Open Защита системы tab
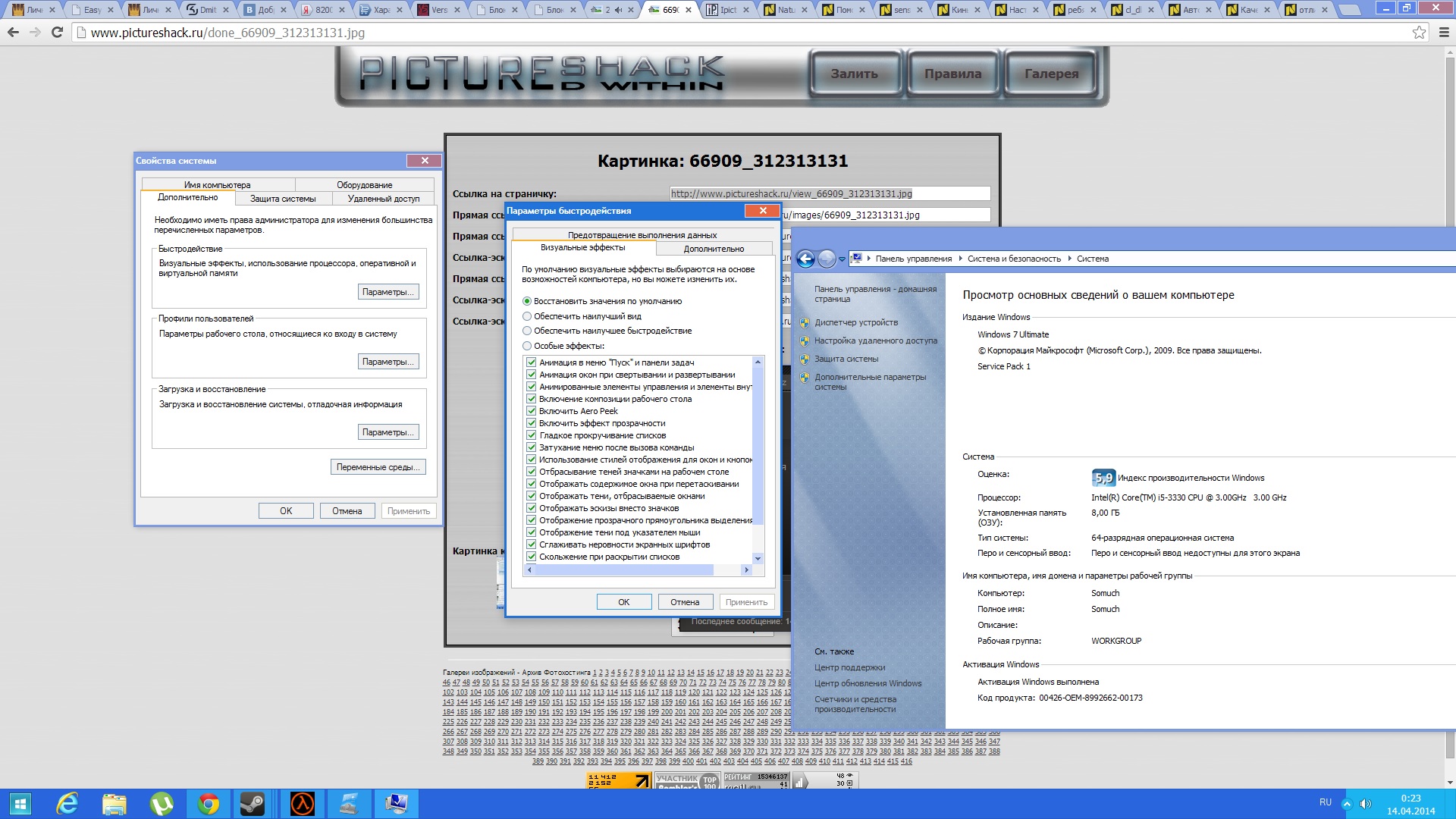The image size is (1456, 819). (x=283, y=199)
